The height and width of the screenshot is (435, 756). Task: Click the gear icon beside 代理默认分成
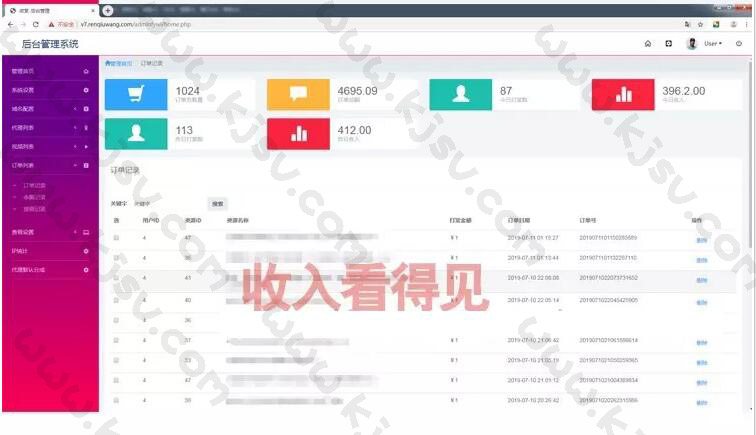(86, 270)
